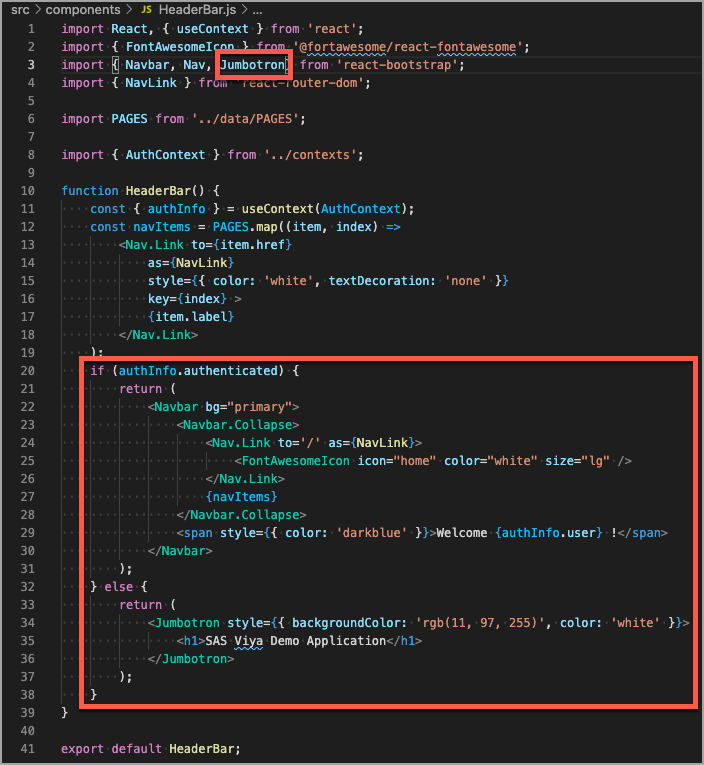This screenshot has width=704, height=765.
Task: Click 'AuthContext' in the line 8 import
Action: pyautogui.click(x=165, y=155)
